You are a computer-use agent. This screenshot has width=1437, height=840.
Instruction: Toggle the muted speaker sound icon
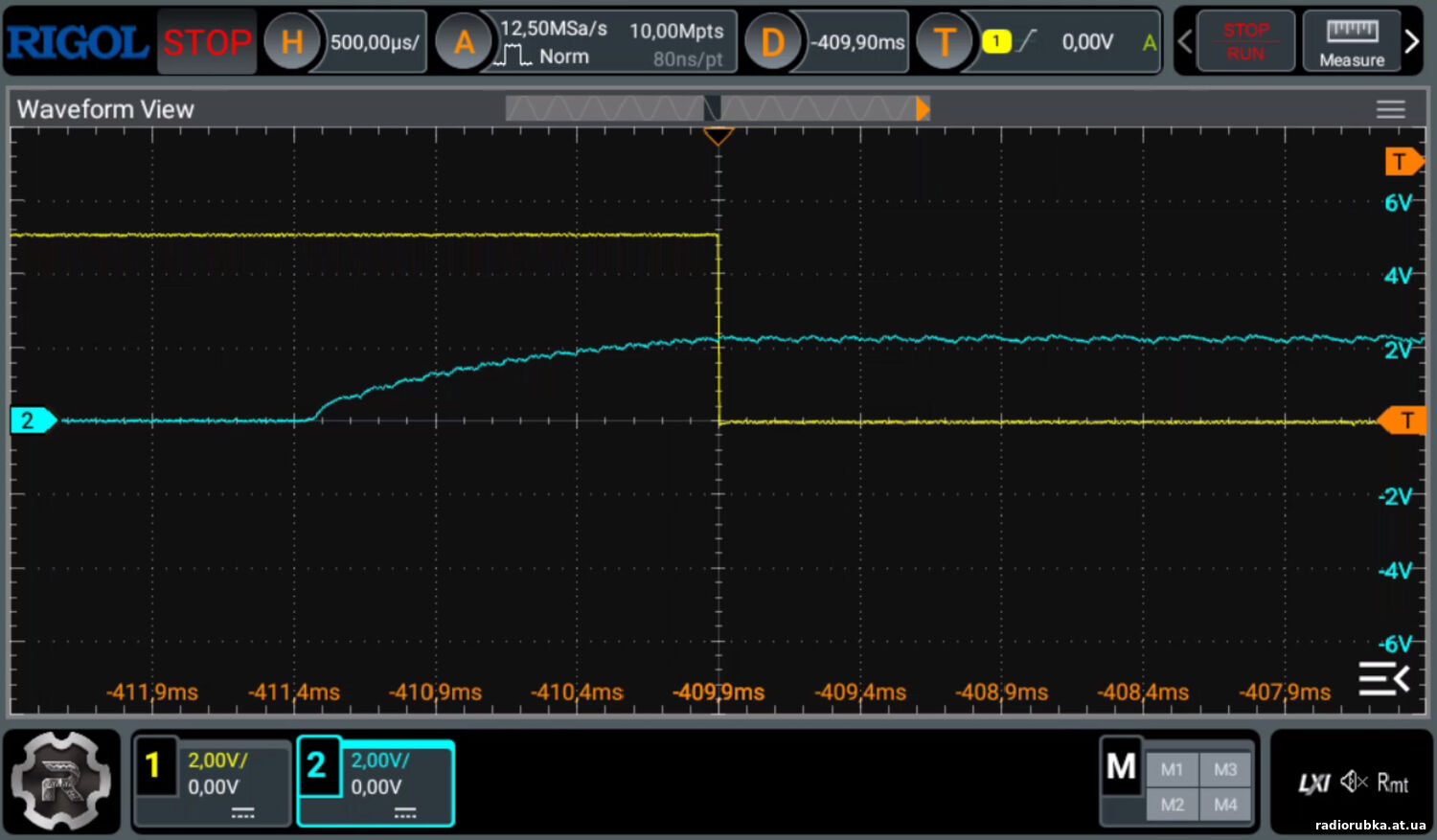tap(1353, 782)
